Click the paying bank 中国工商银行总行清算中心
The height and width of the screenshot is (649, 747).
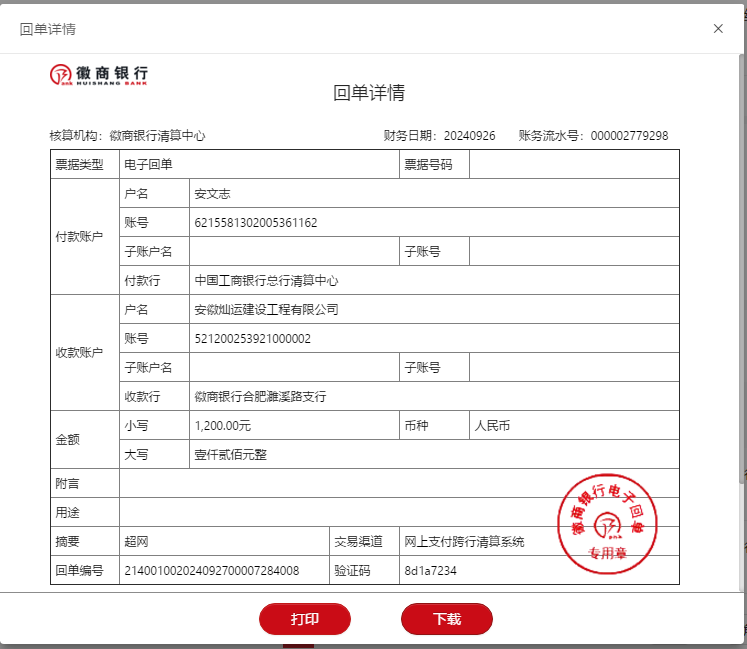[x=266, y=281]
